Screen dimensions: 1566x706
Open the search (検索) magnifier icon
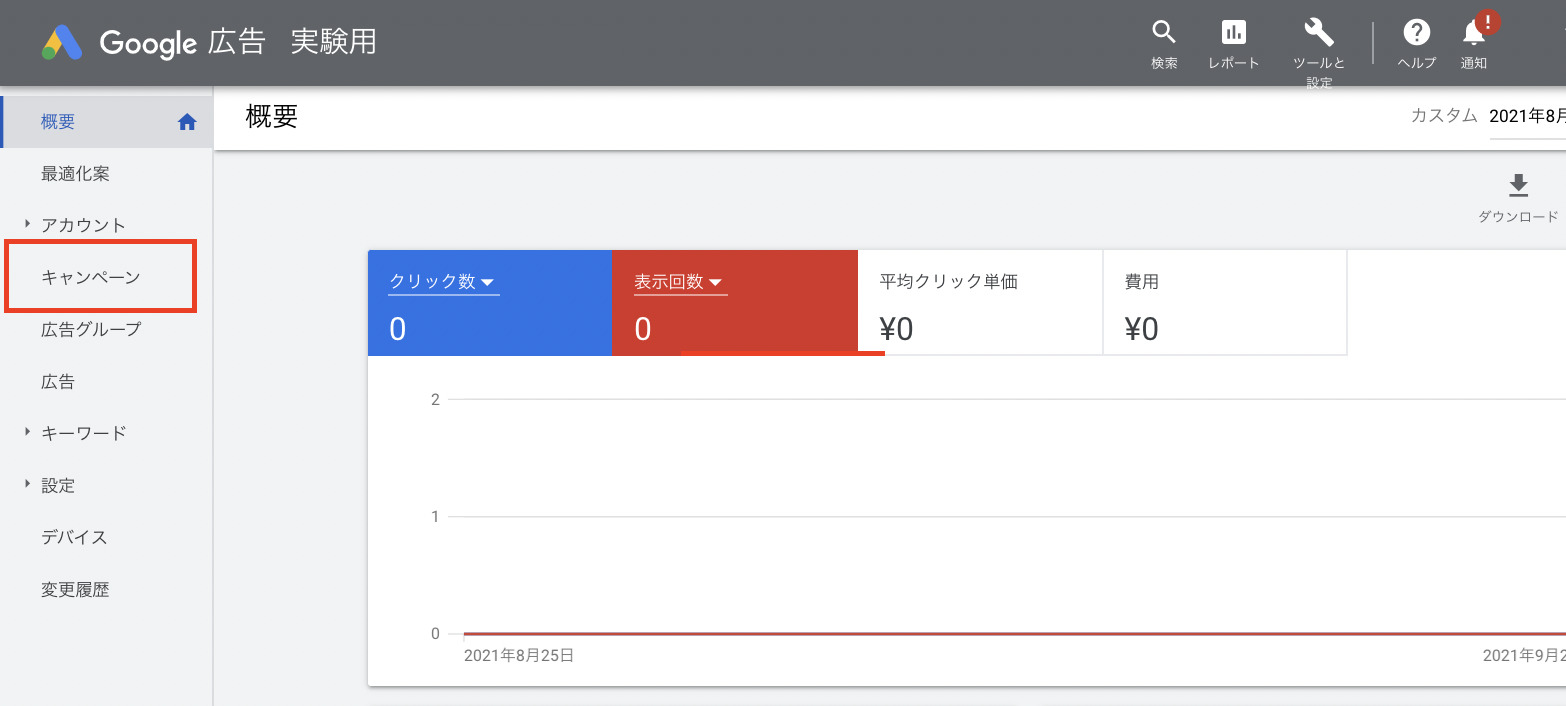coord(1163,33)
